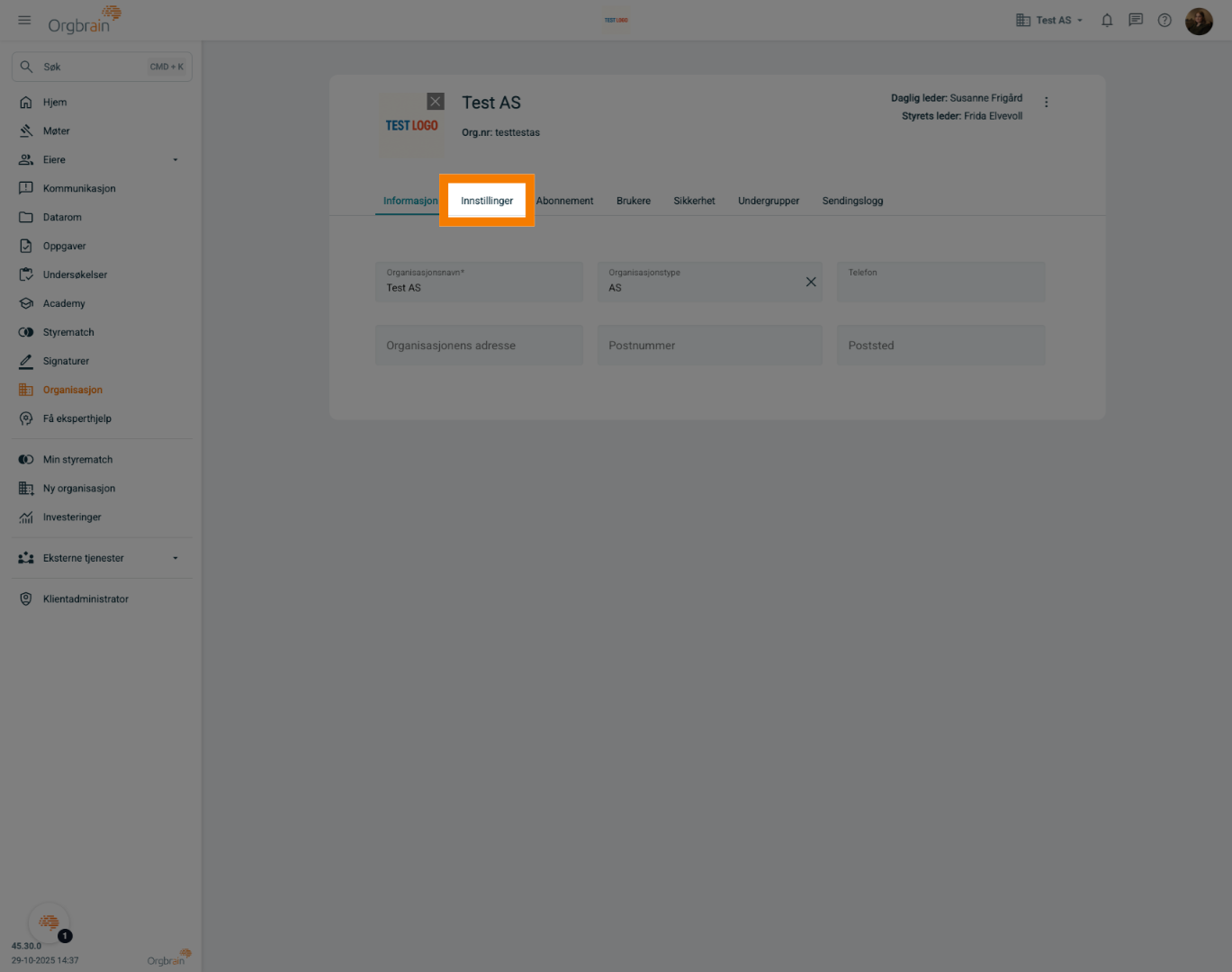Click the Poststed input field
This screenshot has width=1232, height=972.
(x=940, y=346)
